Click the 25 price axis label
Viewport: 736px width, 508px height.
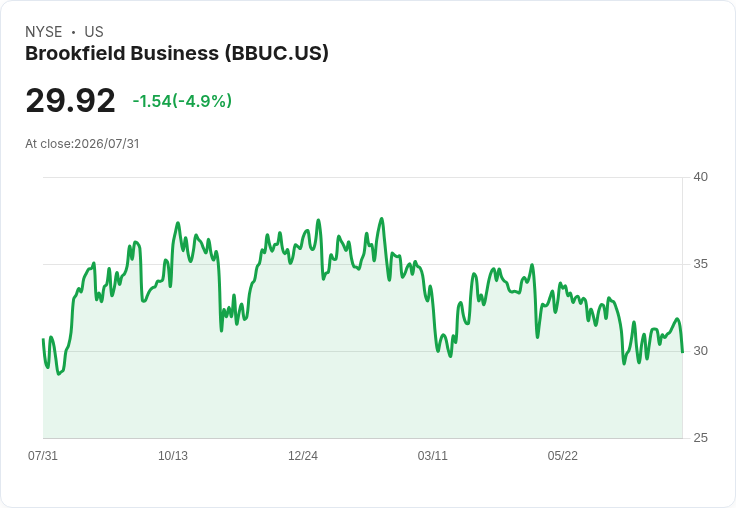point(701,438)
